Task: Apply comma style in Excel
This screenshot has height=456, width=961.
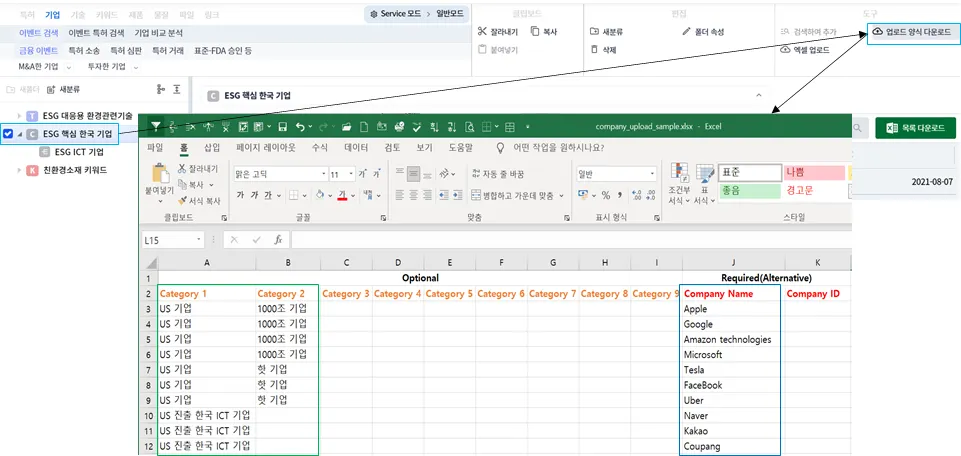Action: (x=620, y=196)
